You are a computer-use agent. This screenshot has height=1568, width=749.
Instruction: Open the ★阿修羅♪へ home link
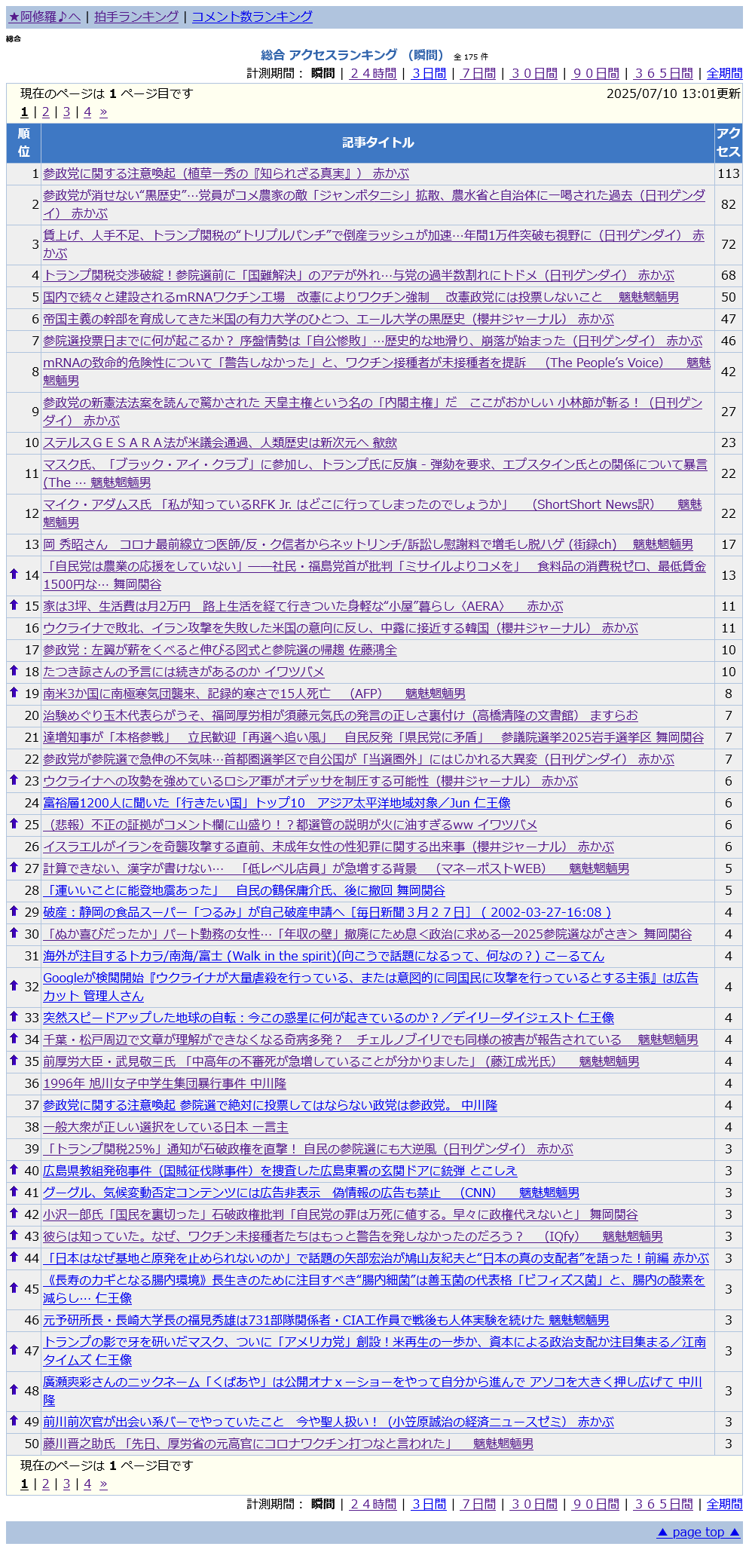point(44,17)
